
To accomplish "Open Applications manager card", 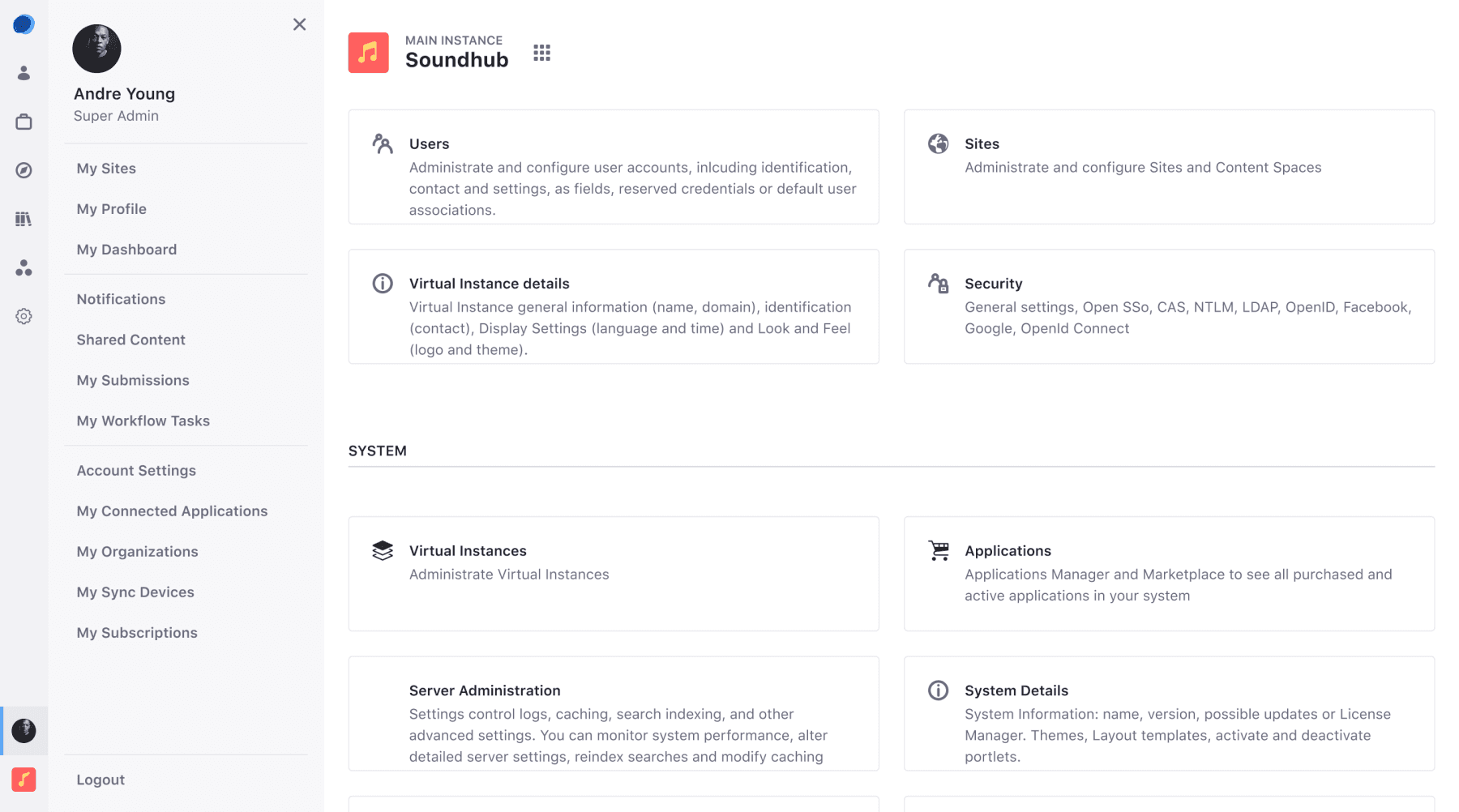I will [1169, 574].
